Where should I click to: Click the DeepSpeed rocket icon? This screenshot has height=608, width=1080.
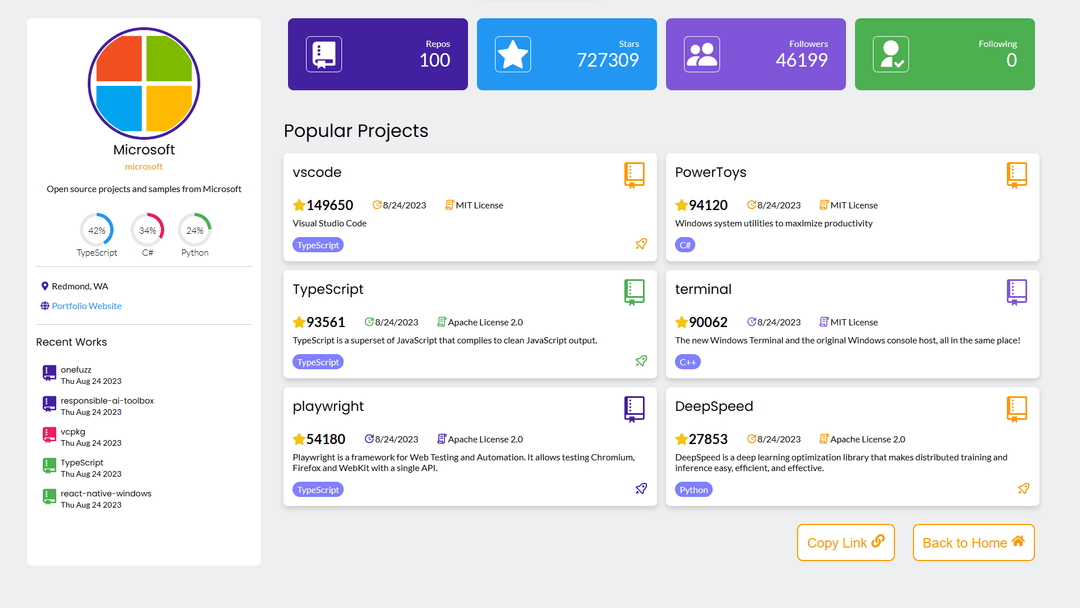point(1023,489)
